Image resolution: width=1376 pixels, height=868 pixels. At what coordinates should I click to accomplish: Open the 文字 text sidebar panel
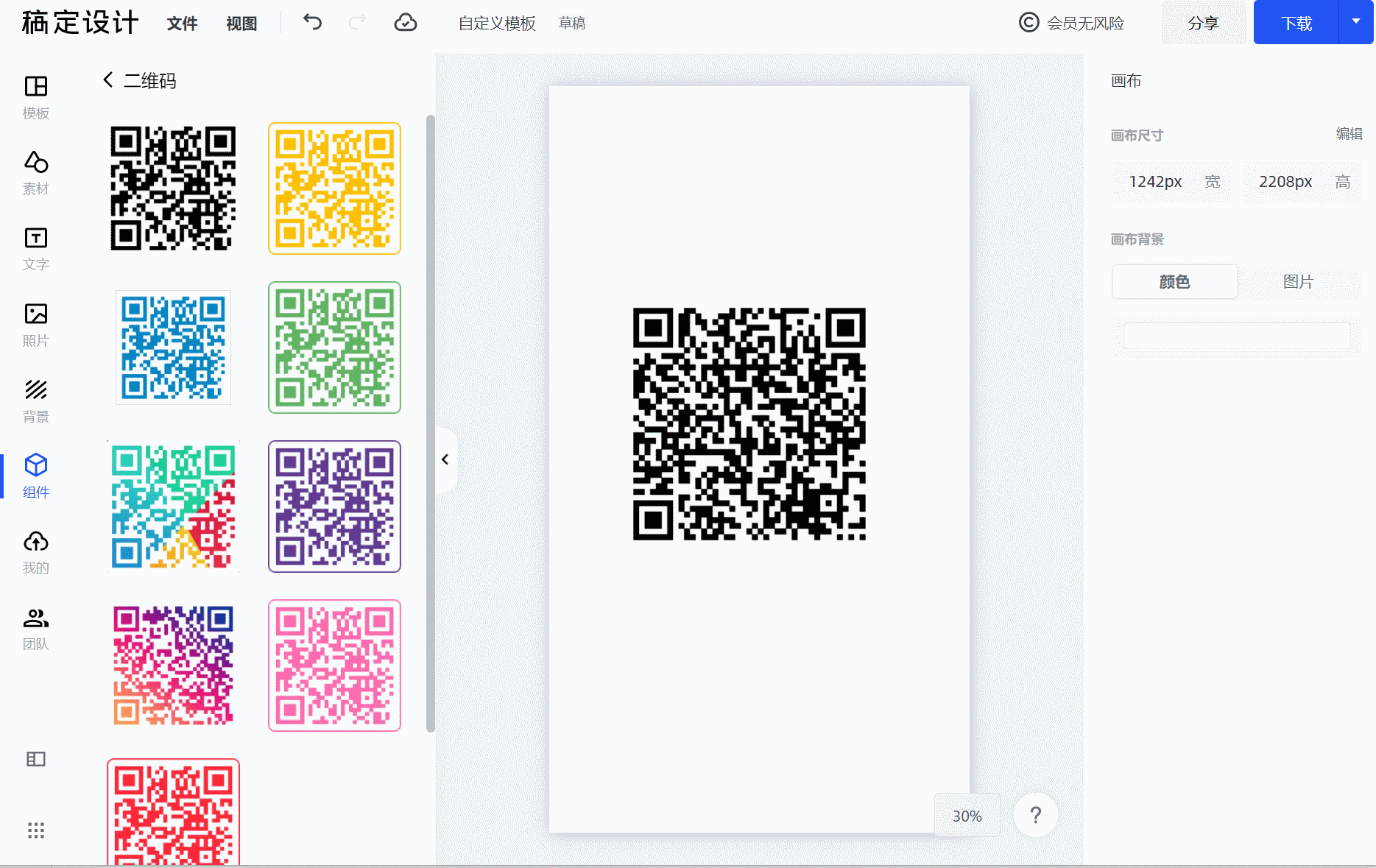click(35, 249)
